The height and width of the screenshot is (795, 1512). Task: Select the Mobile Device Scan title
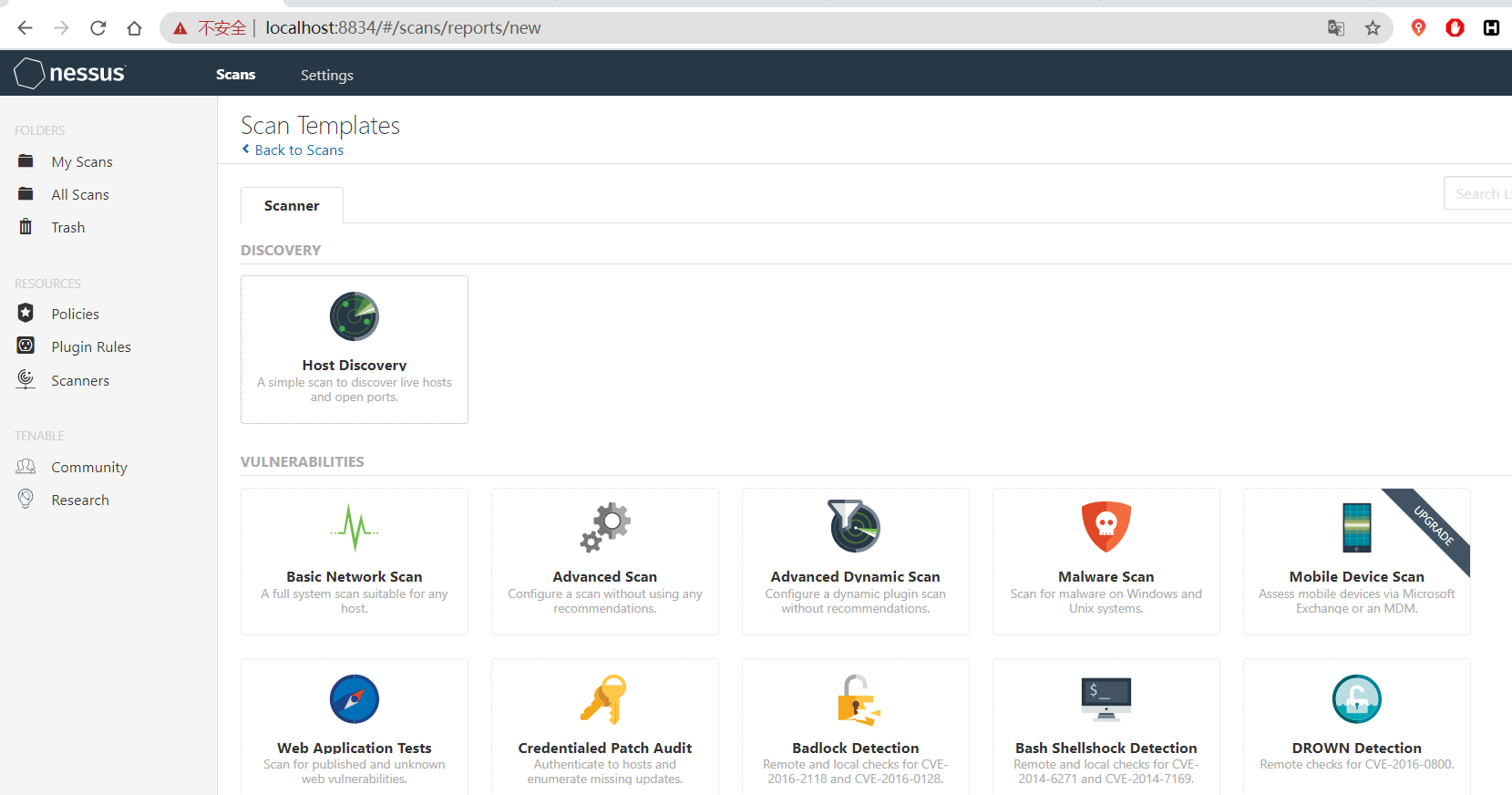1357,576
